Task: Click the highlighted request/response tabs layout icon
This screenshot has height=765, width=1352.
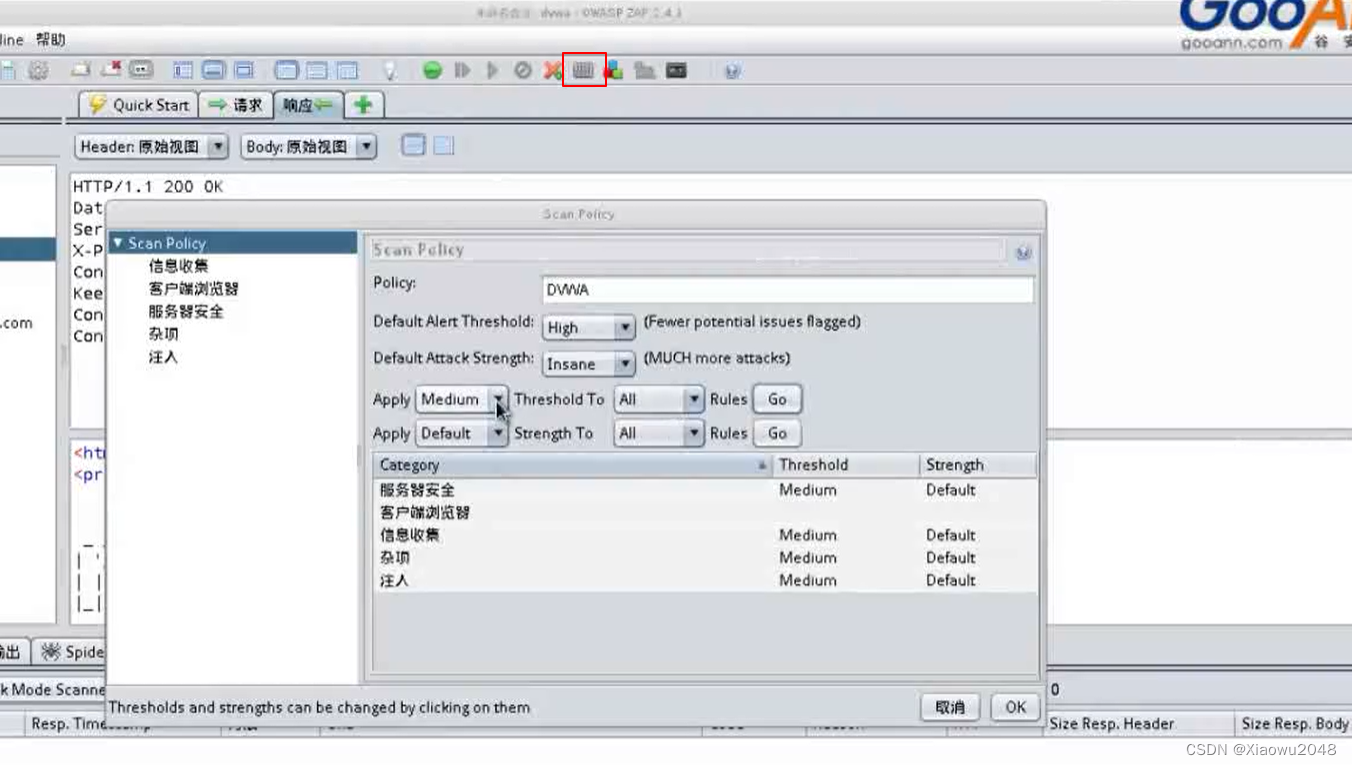Action: point(287,71)
